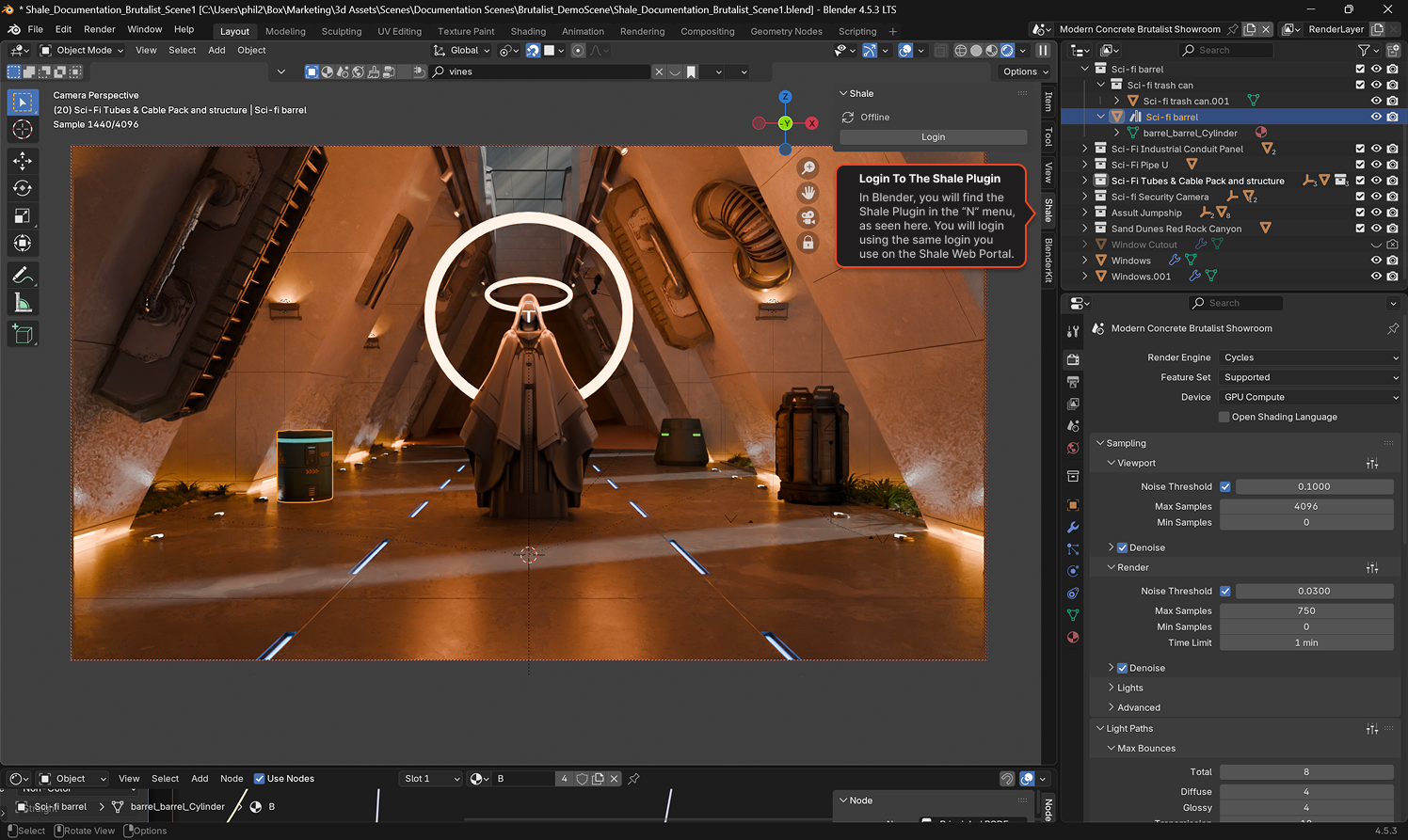This screenshot has height=840, width=1408.
Task: Activate the Select Box tool
Action: pos(23,102)
